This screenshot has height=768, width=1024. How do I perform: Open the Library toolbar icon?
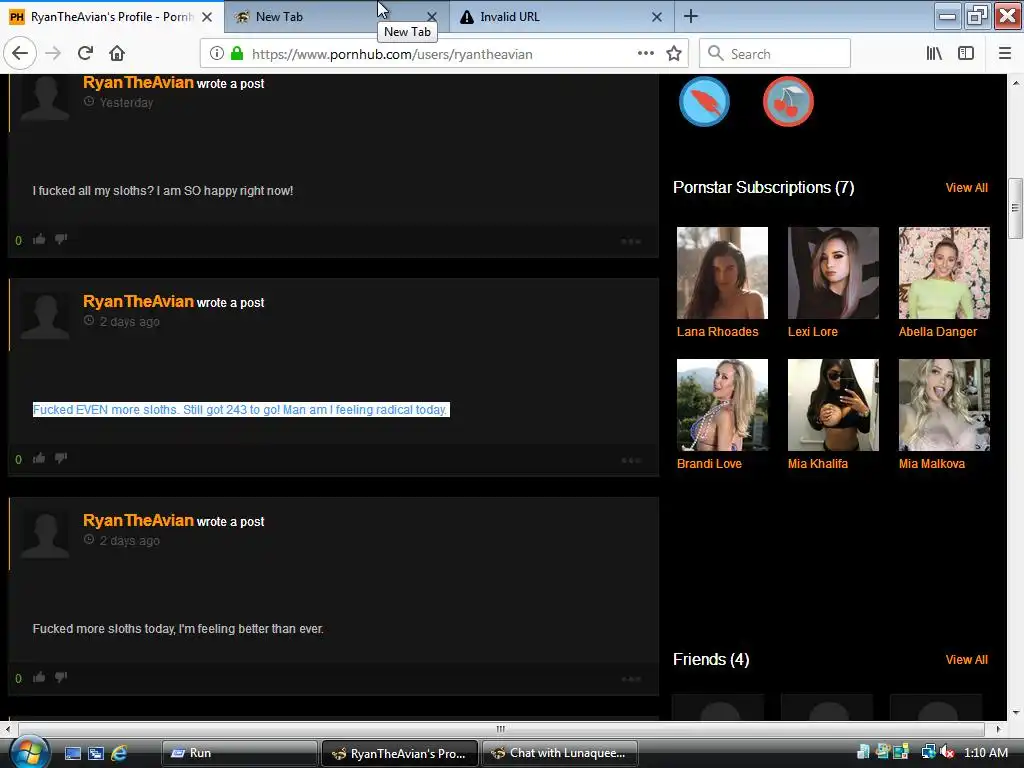935,54
